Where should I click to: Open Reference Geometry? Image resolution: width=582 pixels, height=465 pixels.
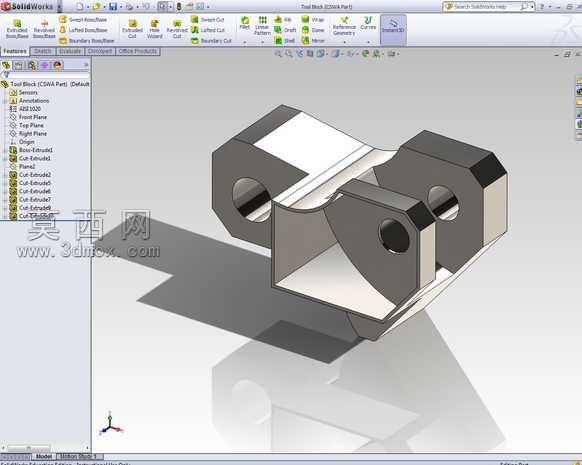[x=344, y=26]
